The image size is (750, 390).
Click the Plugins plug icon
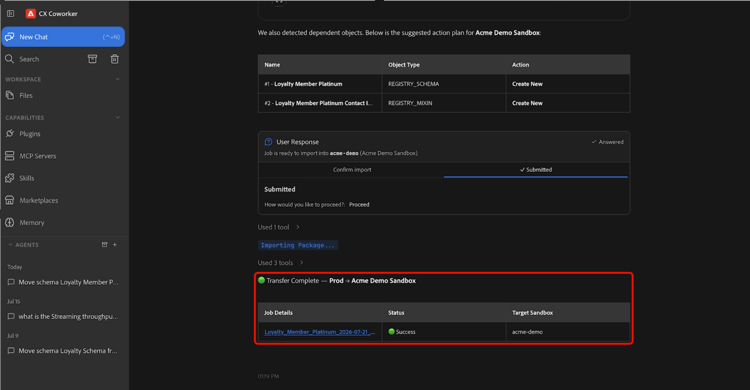tap(10, 134)
